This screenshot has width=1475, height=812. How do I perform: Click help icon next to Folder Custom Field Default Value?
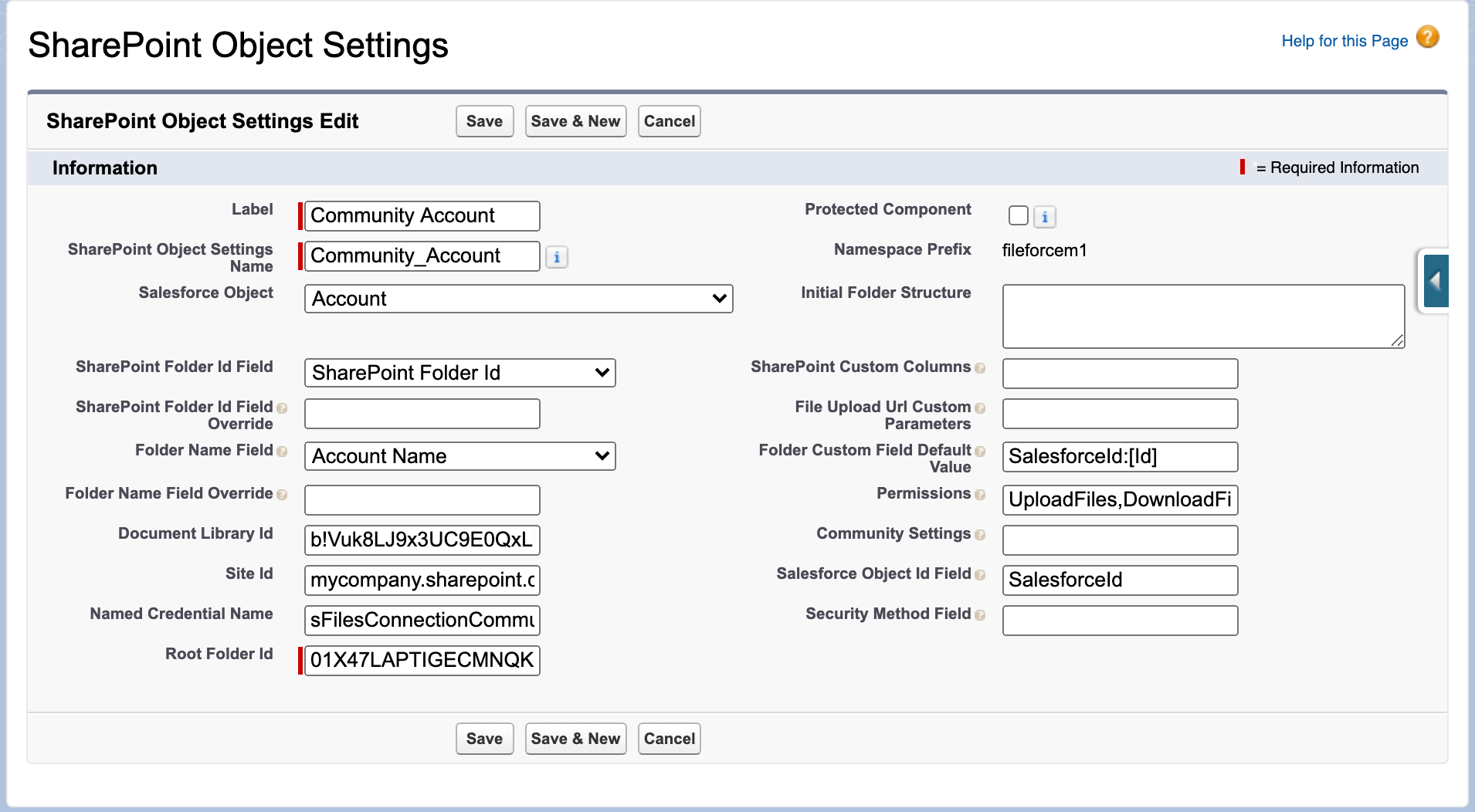980,451
